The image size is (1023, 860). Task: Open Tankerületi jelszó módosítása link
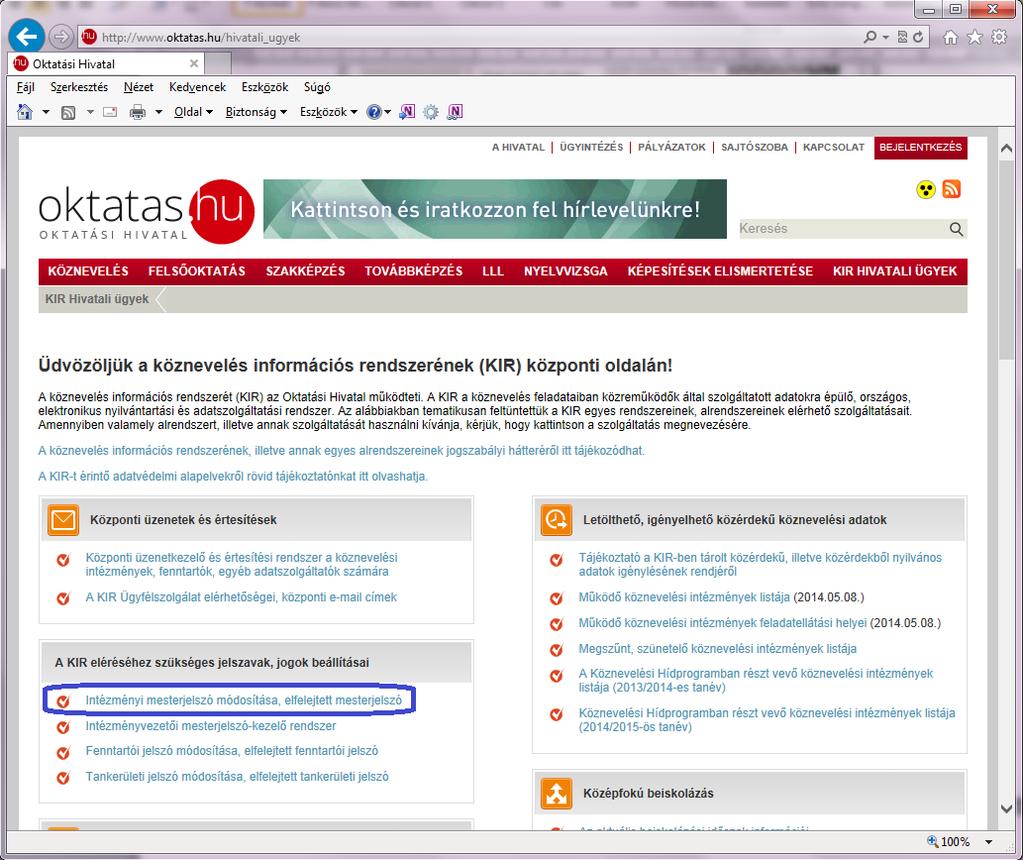[x=237, y=777]
